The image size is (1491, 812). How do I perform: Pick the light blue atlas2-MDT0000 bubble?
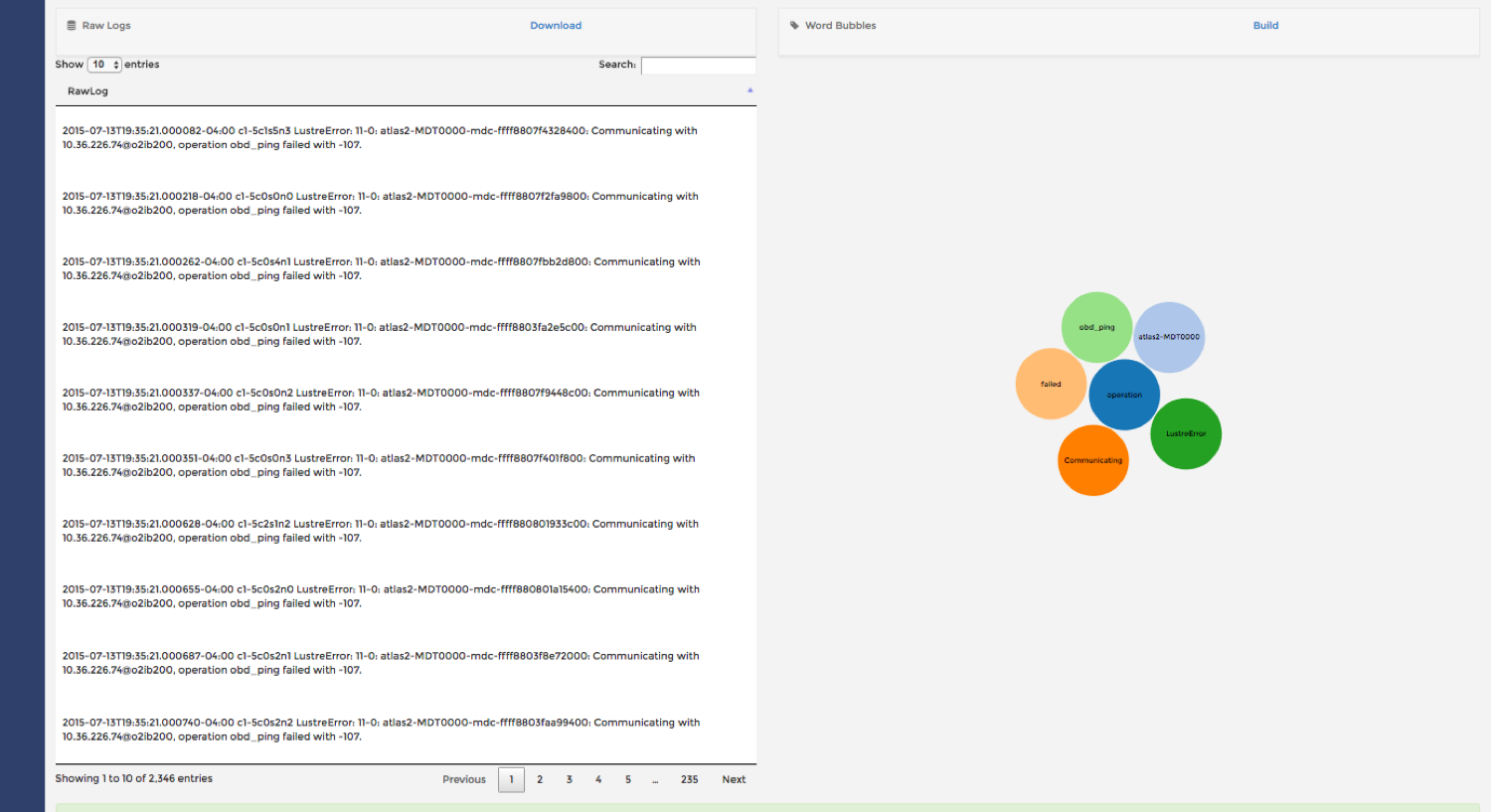1169,337
